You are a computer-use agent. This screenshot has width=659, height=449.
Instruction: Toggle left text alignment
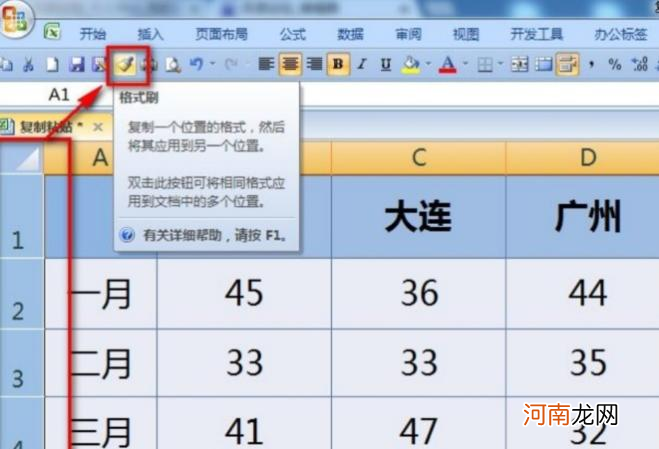[266, 64]
